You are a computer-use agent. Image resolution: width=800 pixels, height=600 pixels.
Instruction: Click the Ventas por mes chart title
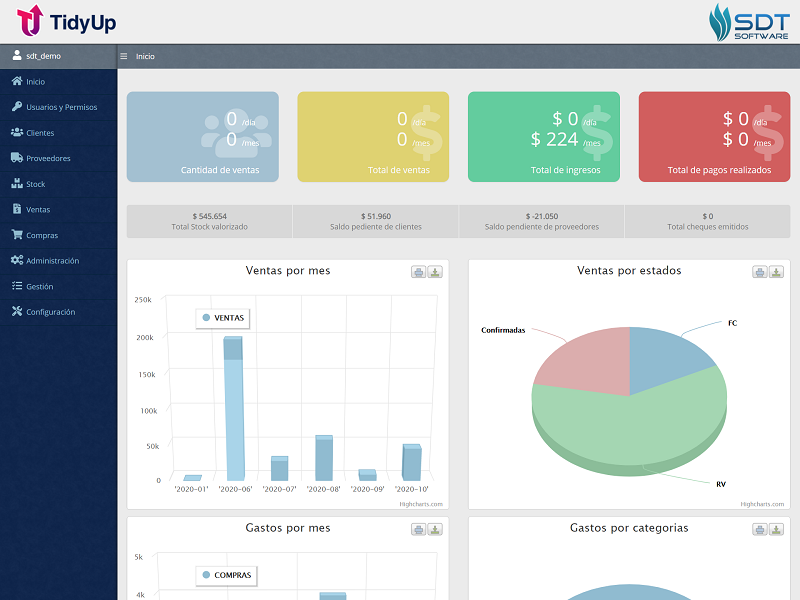tap(288, 270)
